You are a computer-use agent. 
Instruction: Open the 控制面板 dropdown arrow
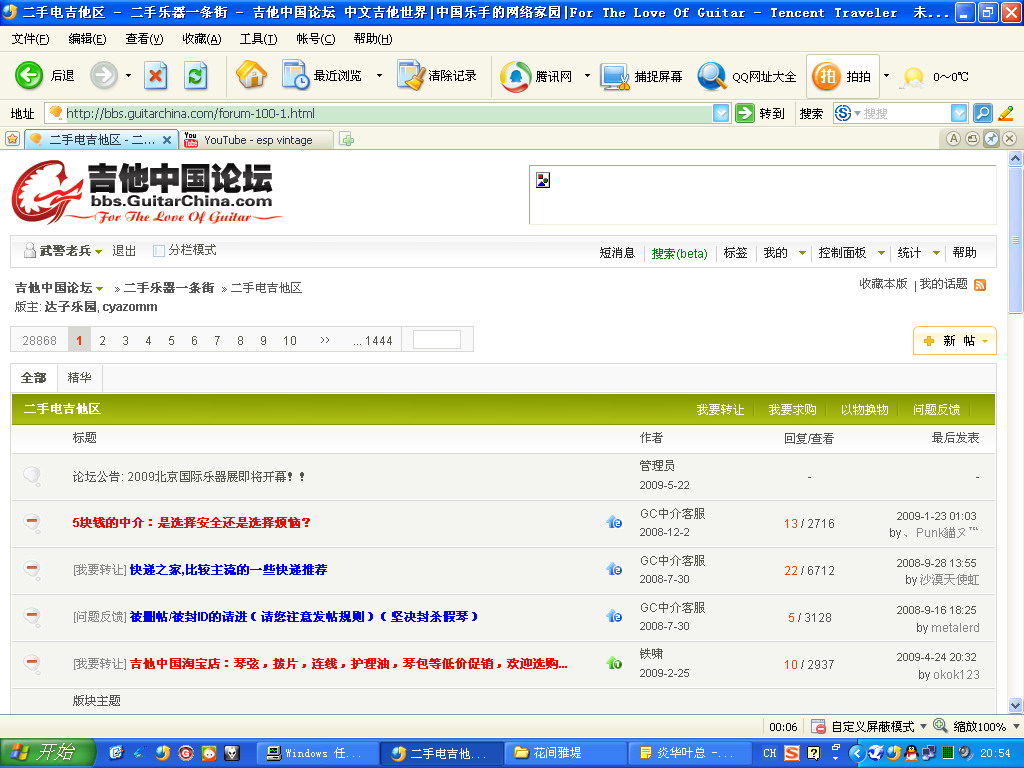pyautogui.click(x=881, y=254)
